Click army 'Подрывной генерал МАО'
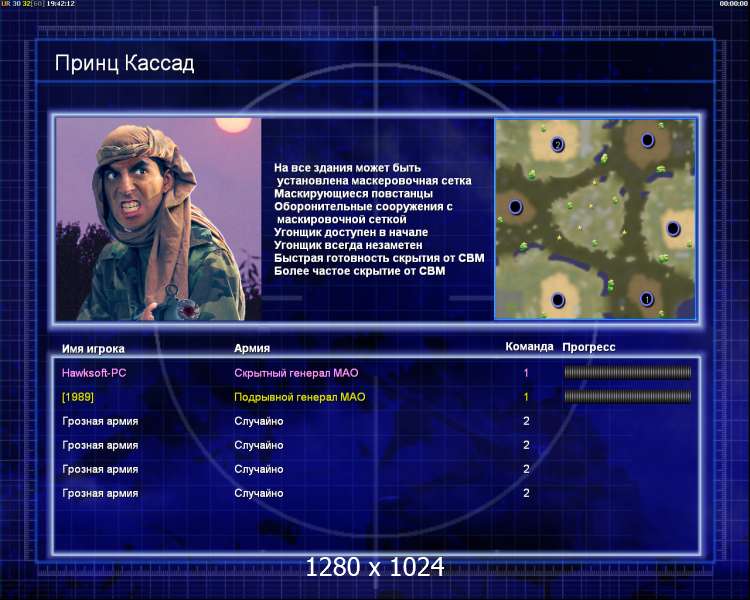This screenshot has height=600, width=750. click(x=299, y=397)
